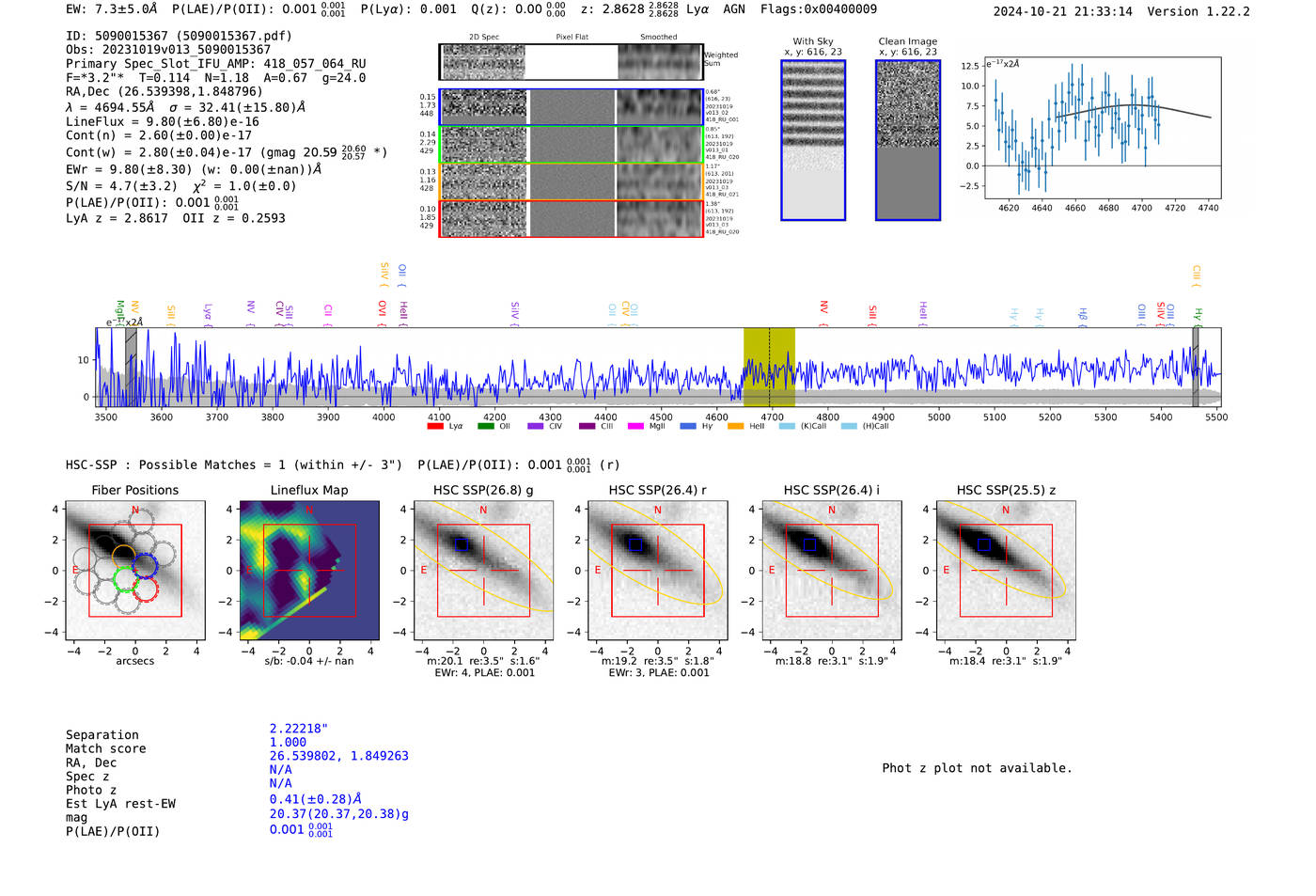This screenshot has width=1316, height=896.
Task: Click the Primary Spec_Slot_IFU_AMP text line
Action: click(x=215, y=64)
